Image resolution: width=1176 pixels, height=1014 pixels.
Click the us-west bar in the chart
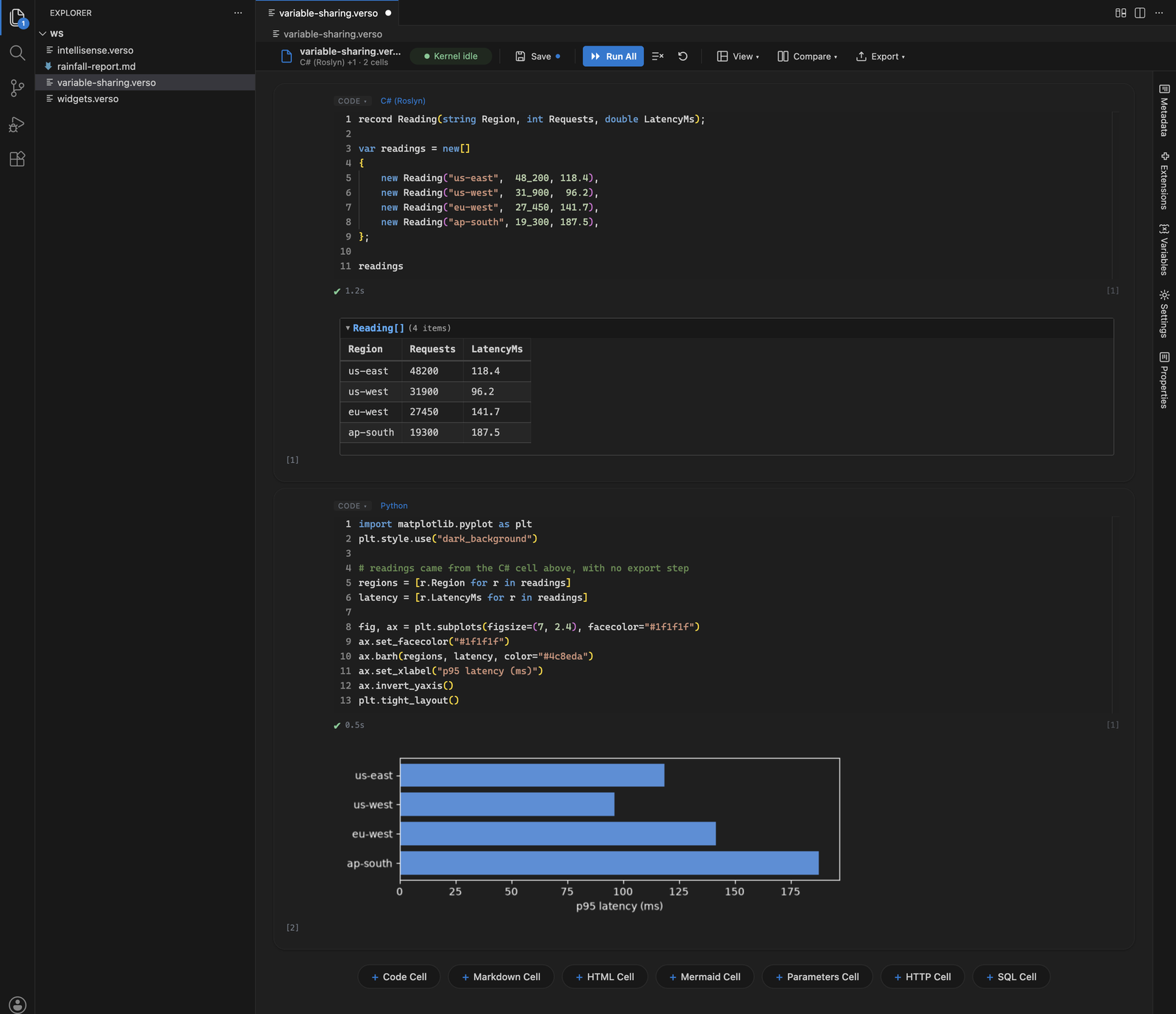pyautogui.click(x=507, y=805)
